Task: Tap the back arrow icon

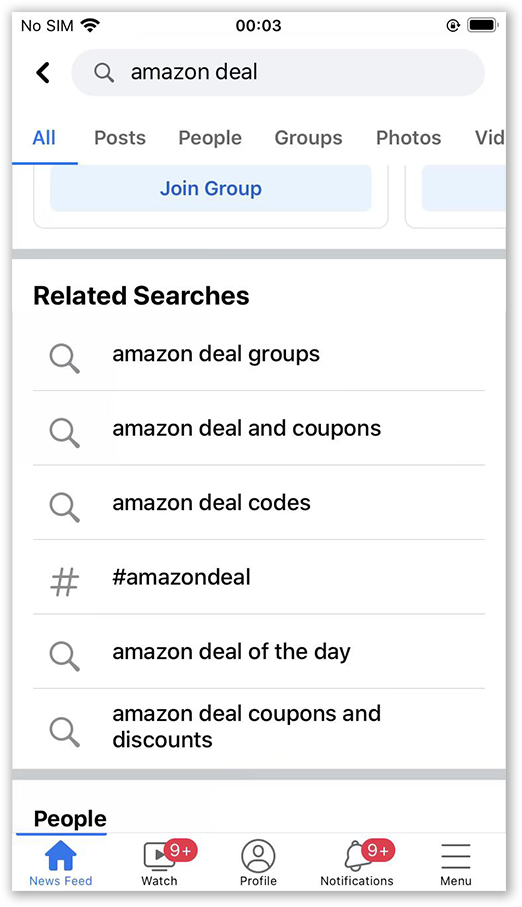Action: pos(43,73)
